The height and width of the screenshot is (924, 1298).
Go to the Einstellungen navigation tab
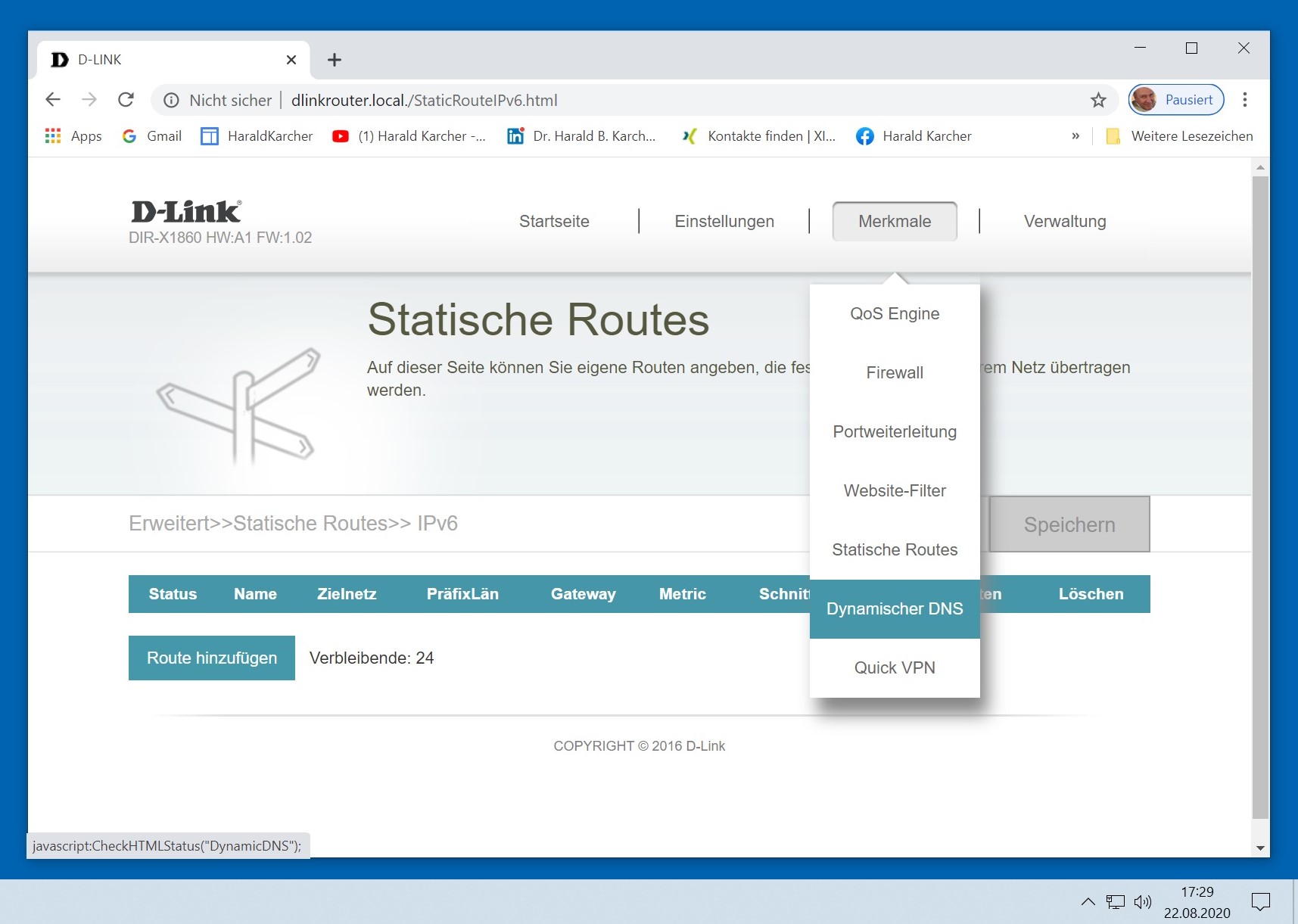pyautogui.click(x=724, y=221)
